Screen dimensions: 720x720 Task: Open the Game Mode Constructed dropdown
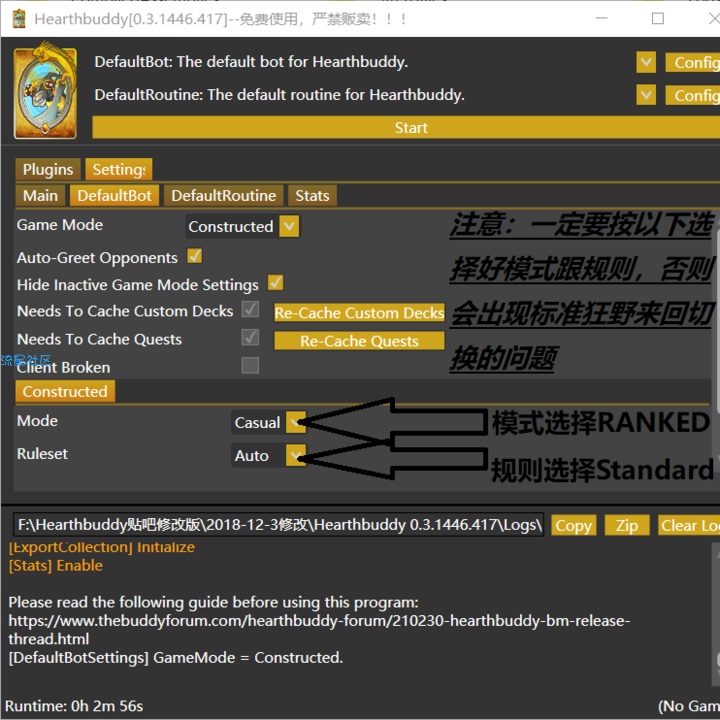pos(242,226)
